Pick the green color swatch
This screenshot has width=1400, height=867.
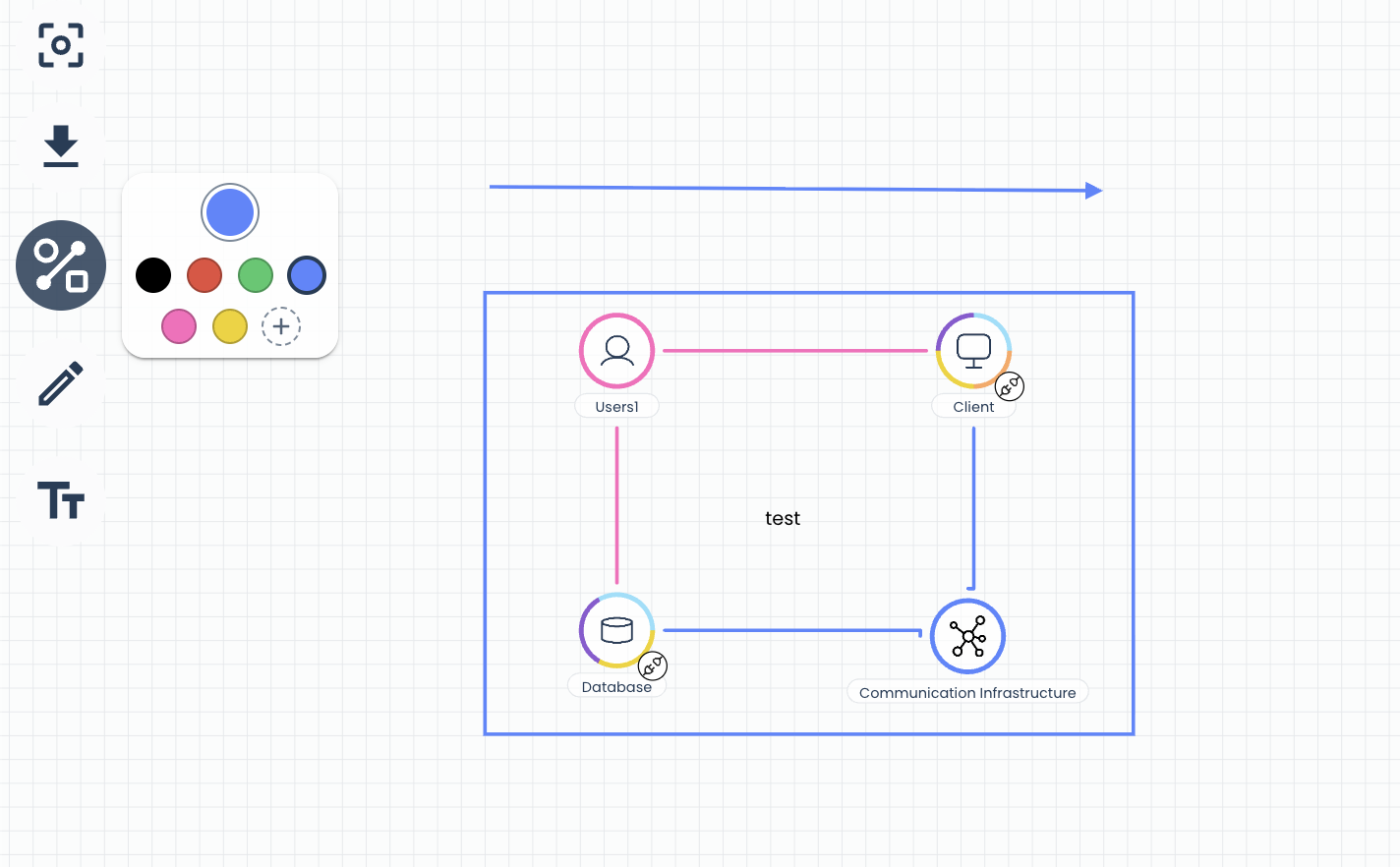click(256, 275)
